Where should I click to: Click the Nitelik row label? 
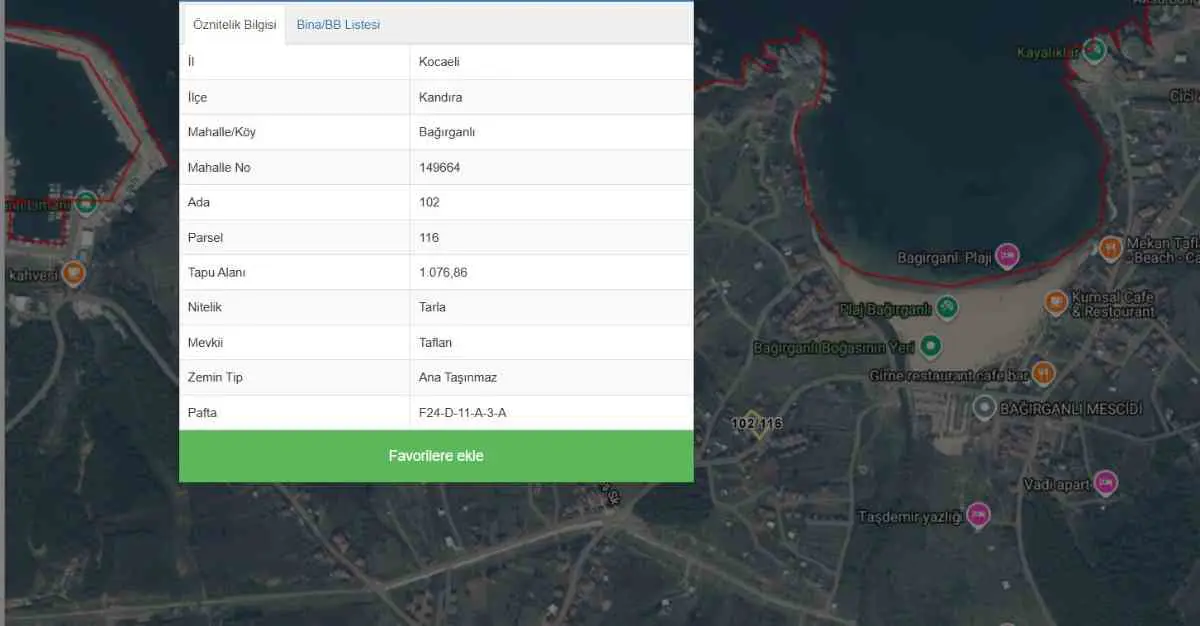204,307
